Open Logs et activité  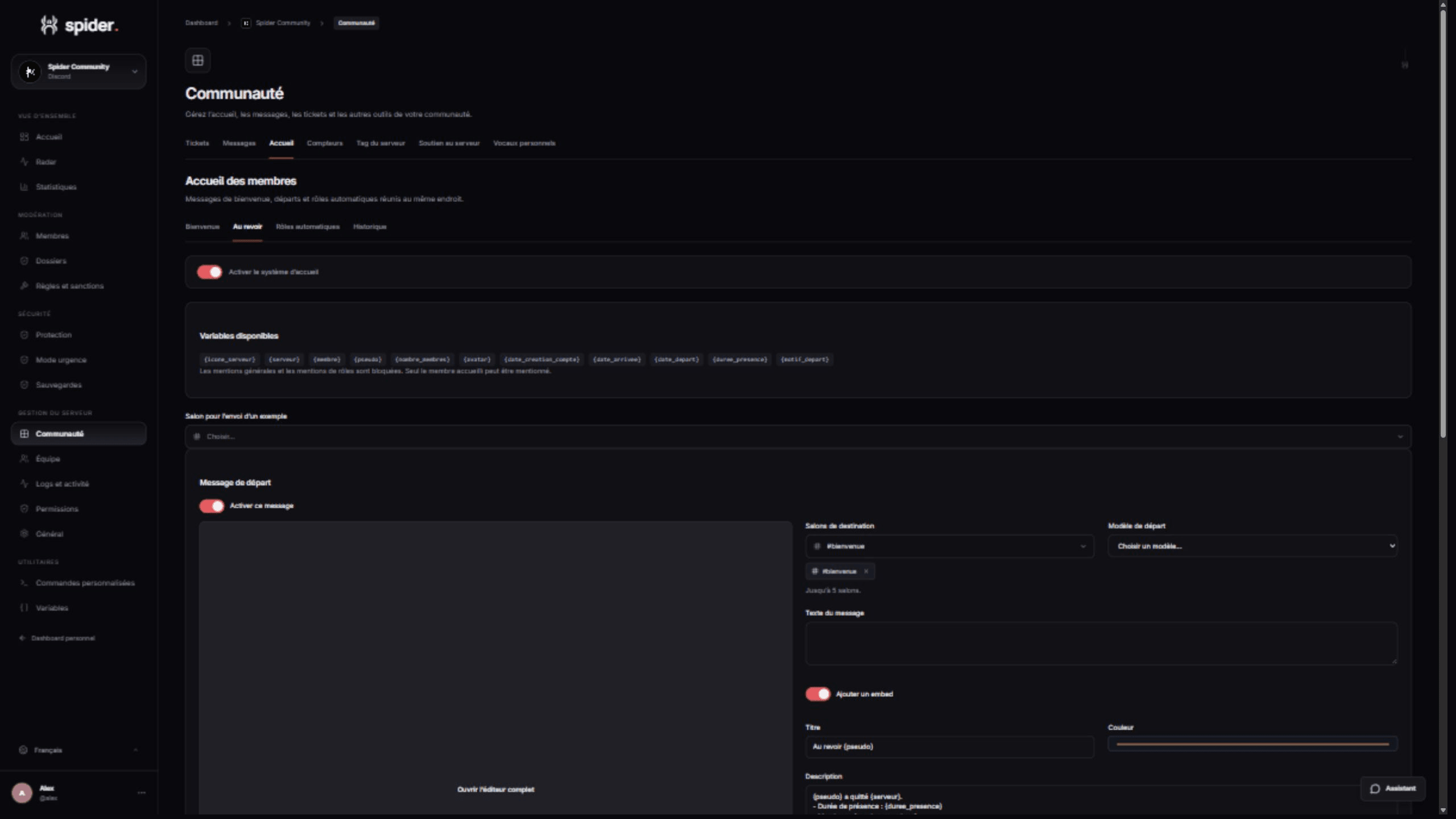click(x=78, y=484)
